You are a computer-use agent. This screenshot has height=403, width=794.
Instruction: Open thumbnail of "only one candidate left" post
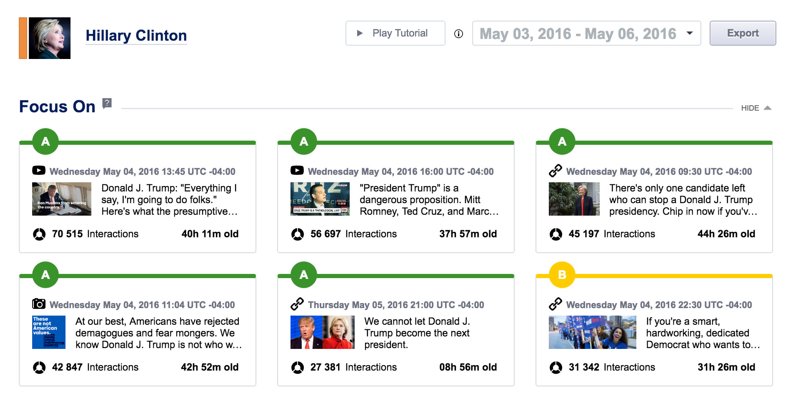[574, 199]
